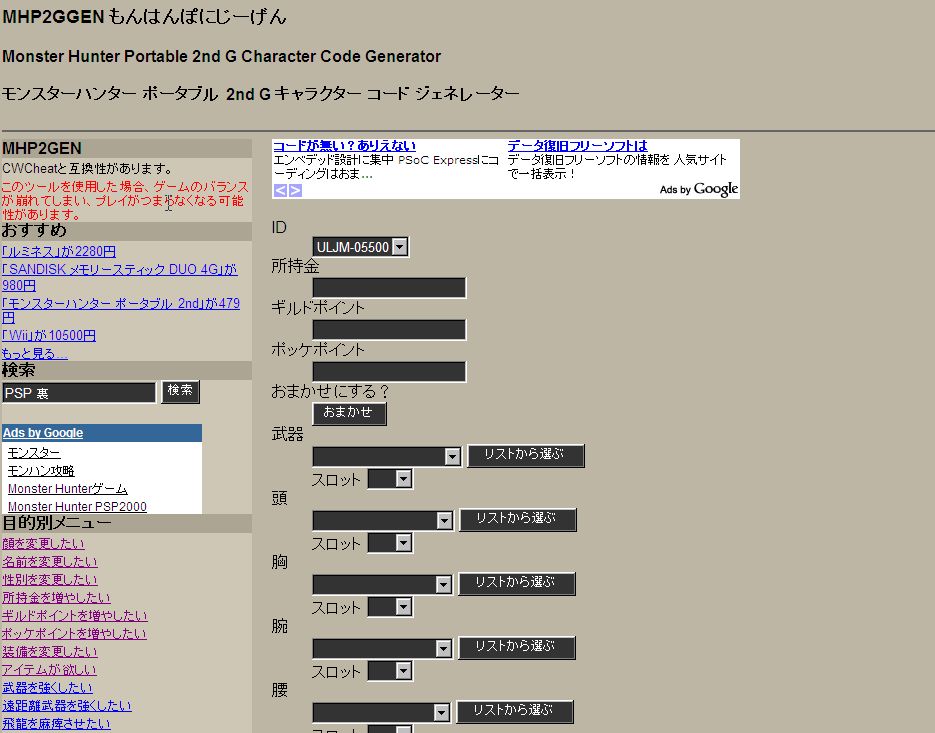Click the もっと見る... link
The image size is (935, 733).
pos(35,353)
